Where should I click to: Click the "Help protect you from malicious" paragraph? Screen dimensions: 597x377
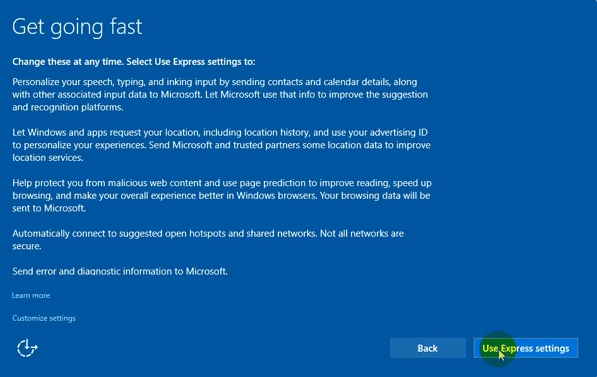pyautogui.click(x=222, y=195)
